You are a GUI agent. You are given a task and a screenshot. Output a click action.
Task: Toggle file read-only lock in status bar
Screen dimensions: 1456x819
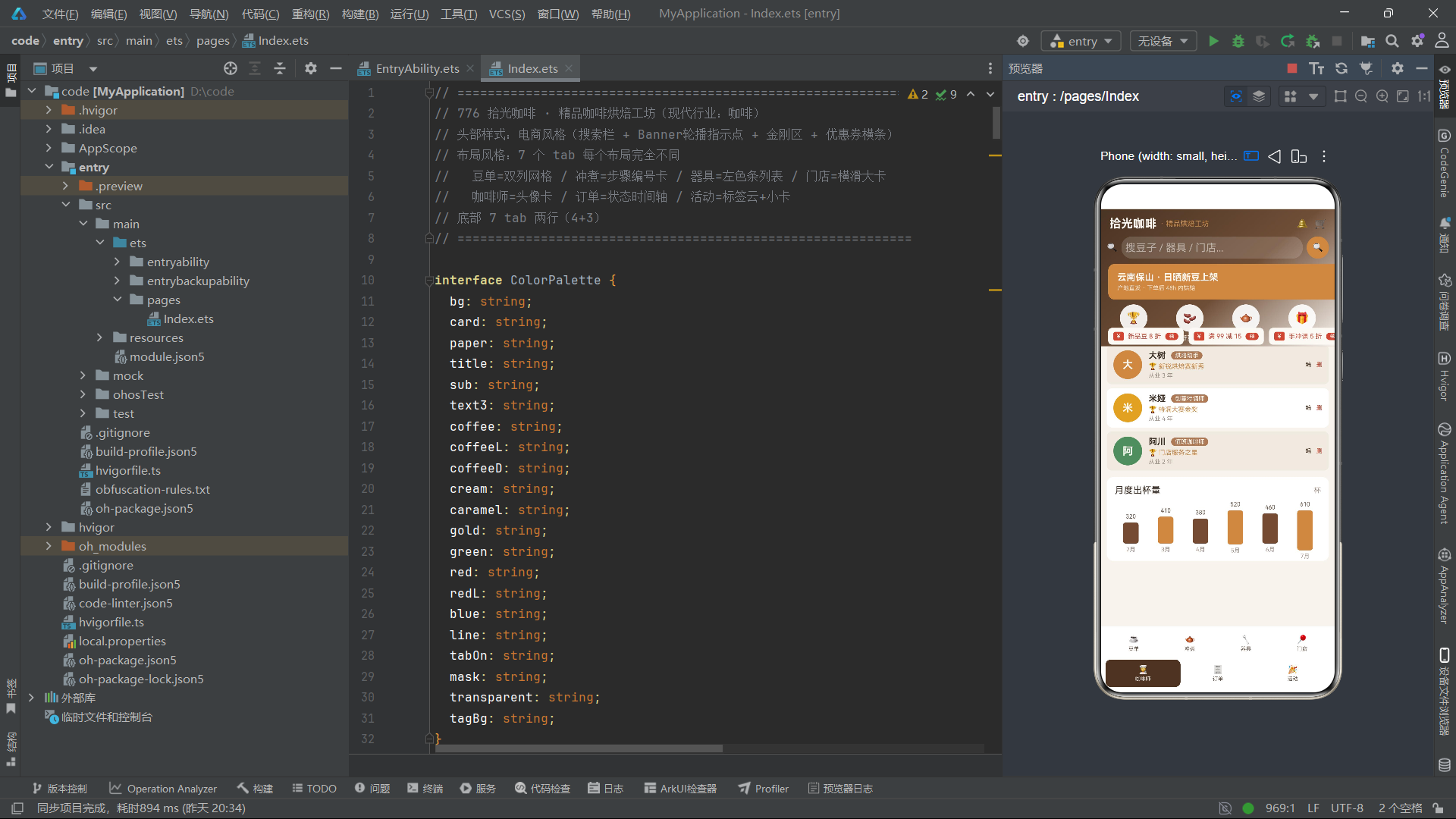(x=1438, y=808)
